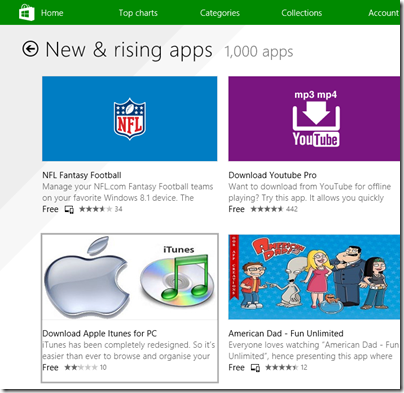The height and width of the screenshot is (393, 404).
Task: Open the Apple iTunes tile image
Action: [130, 277]
